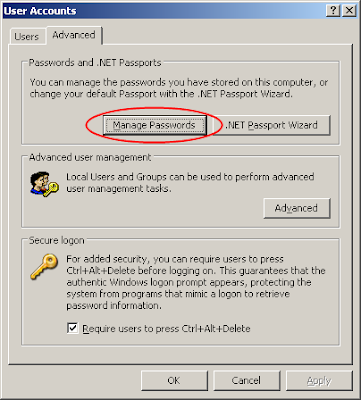This screenshot has height=400, width=361.
Task: Click the question mark help button
Action: [x=333, y=11]
